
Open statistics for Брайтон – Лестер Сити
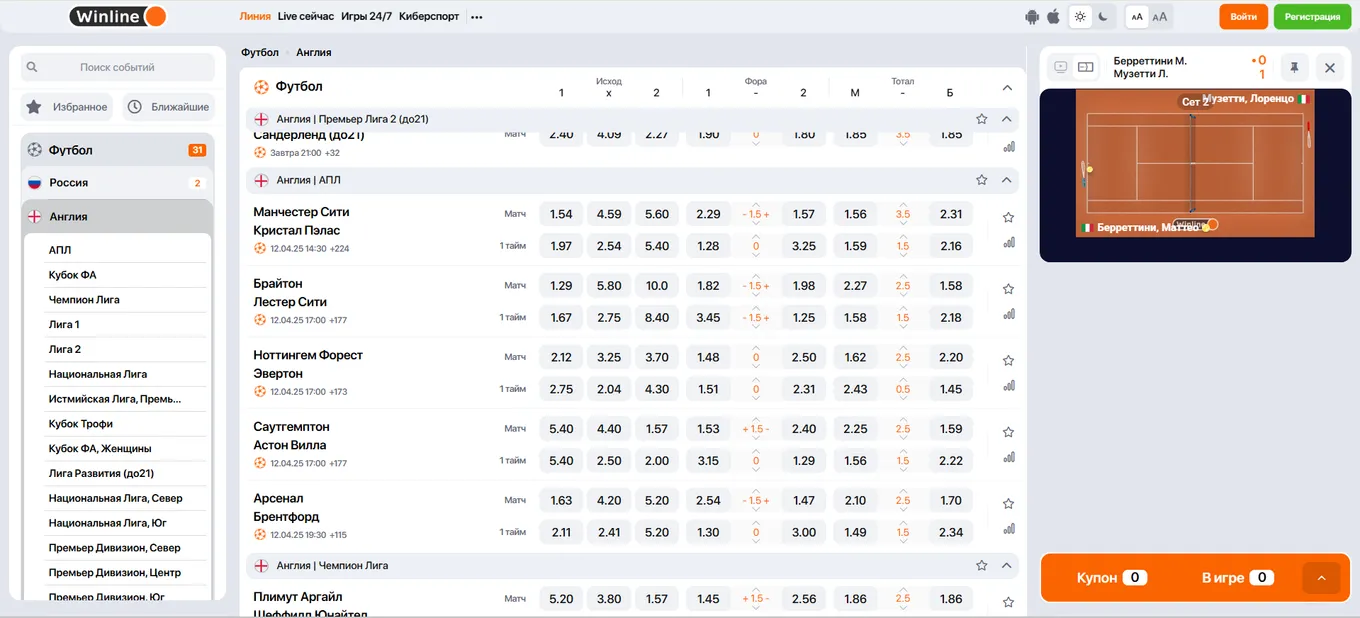[1009, 314]
